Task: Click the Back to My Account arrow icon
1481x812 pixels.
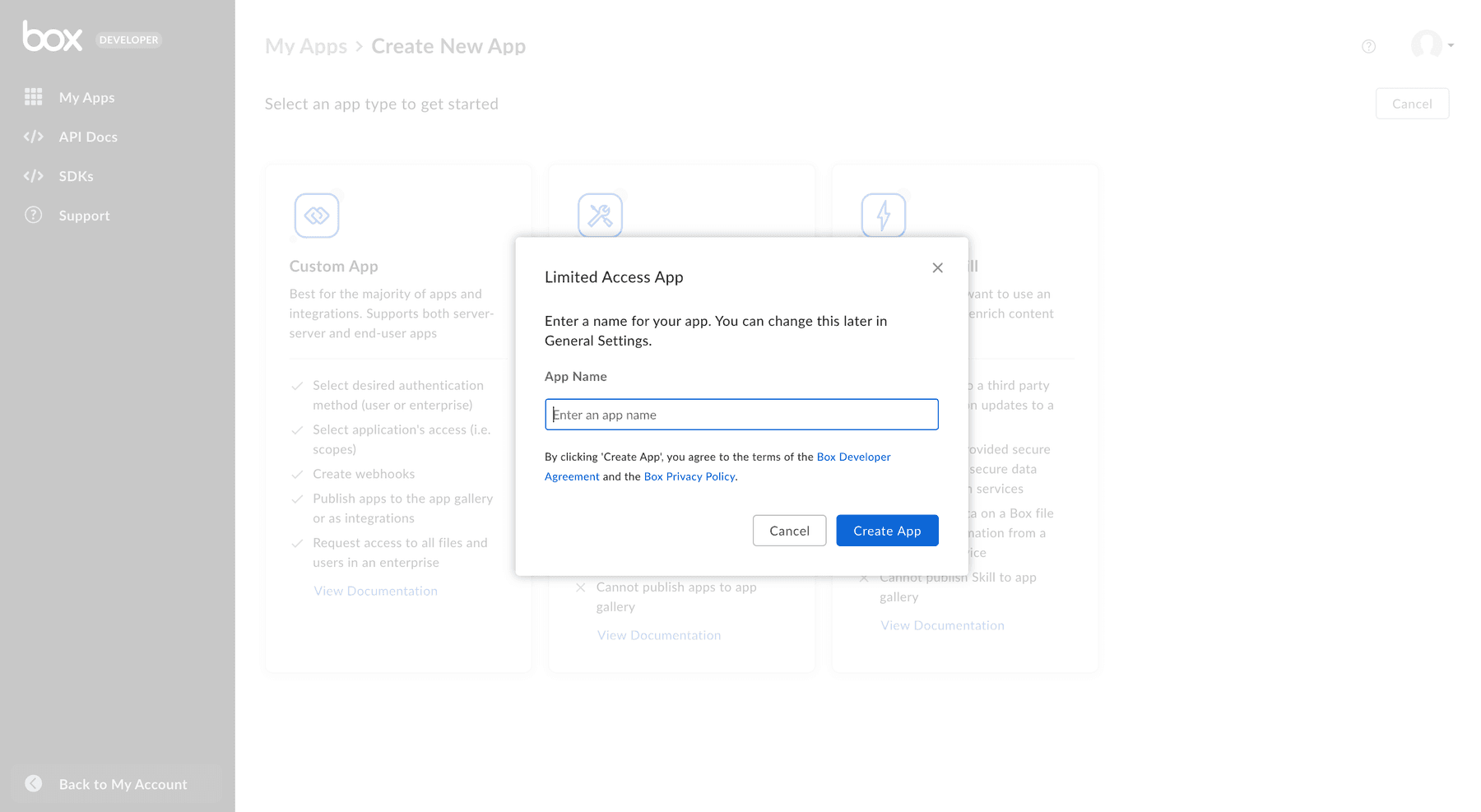Action: [x=34, y=784]
